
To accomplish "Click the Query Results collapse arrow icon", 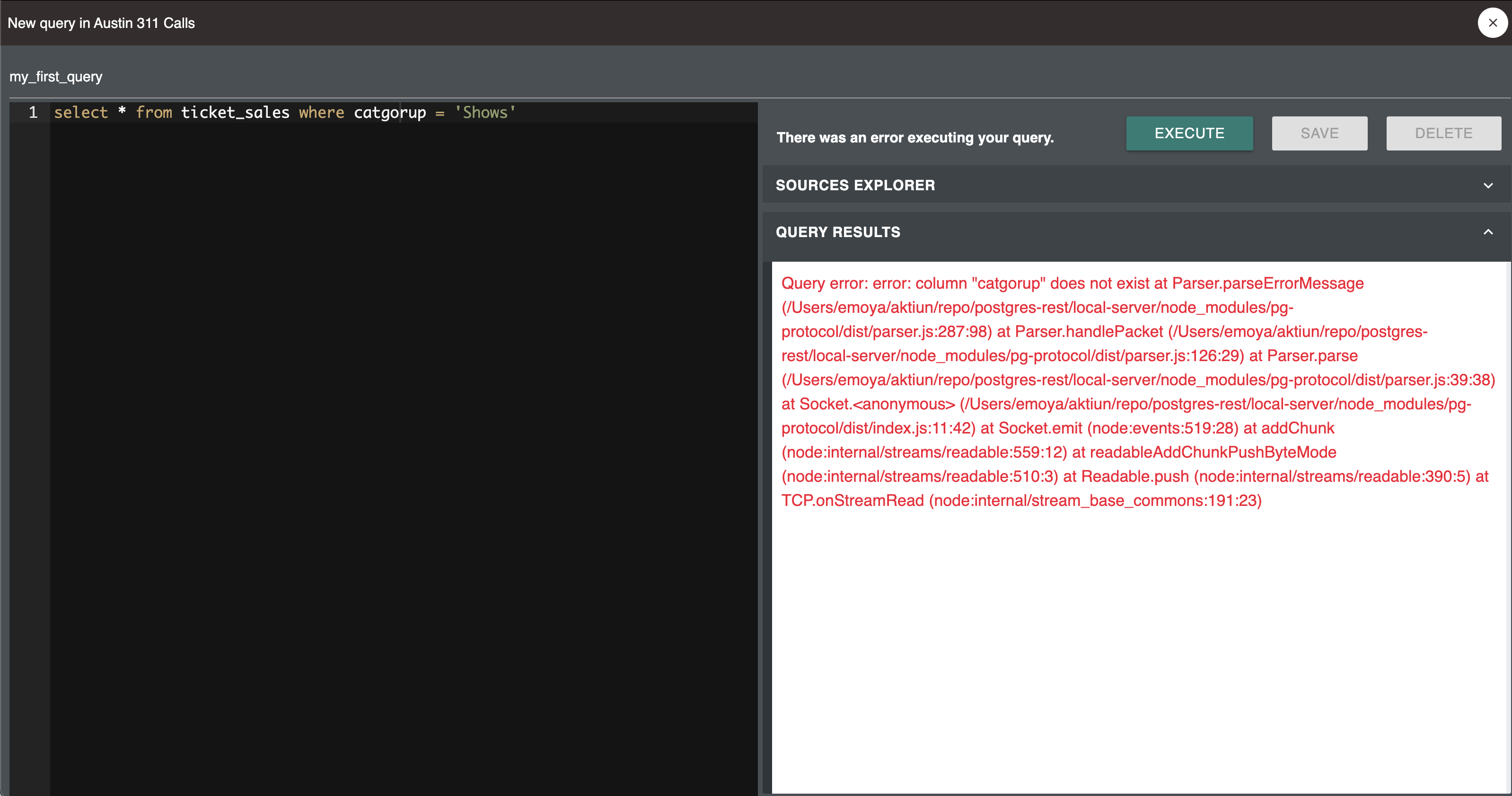I will tap(1488, 232).
